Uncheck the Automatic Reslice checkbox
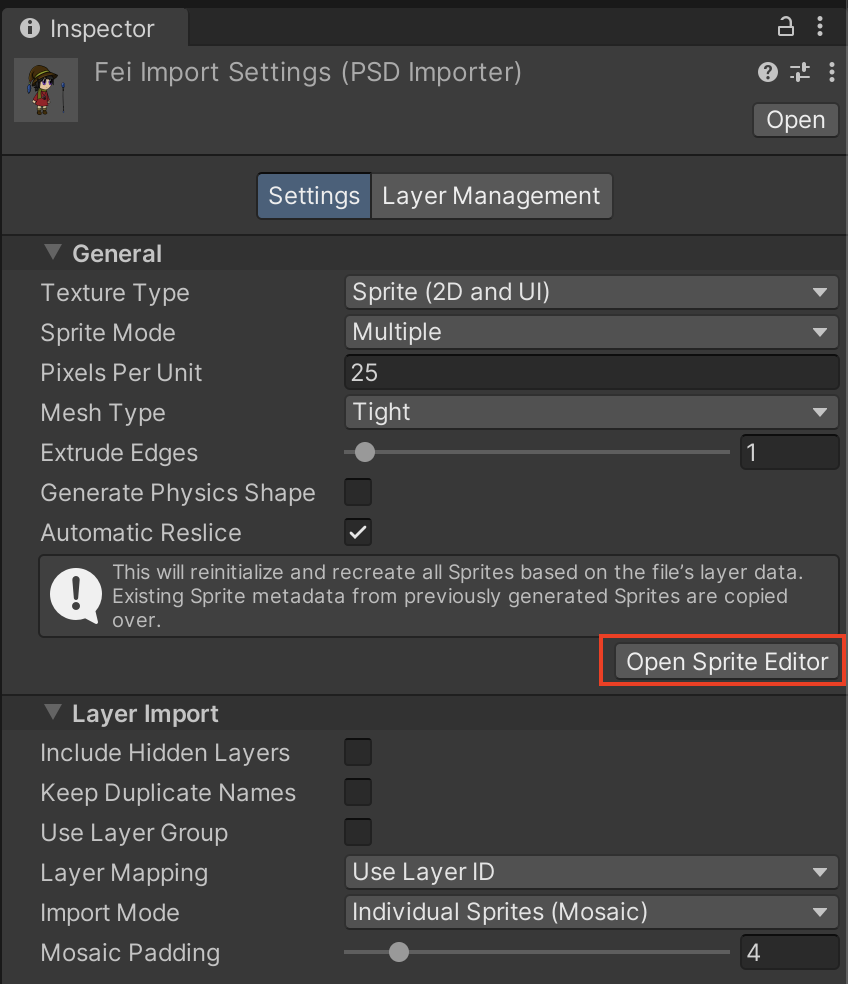This screenshot has height=984, width=848. [x=358, y=532]
